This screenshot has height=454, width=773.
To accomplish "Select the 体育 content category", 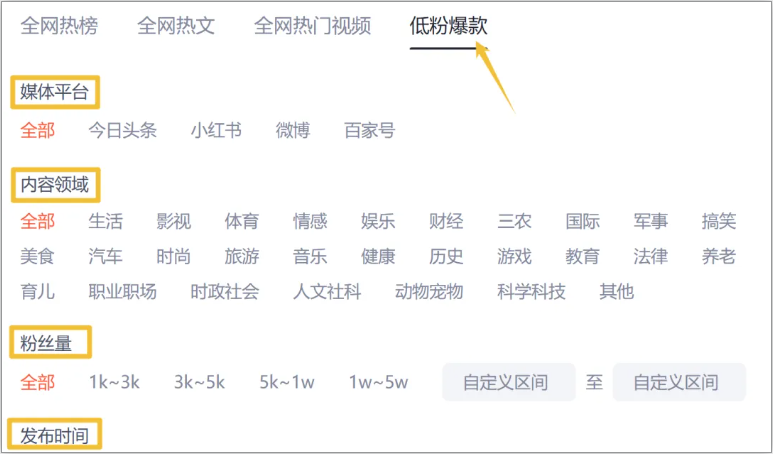I will coord(242,221).
